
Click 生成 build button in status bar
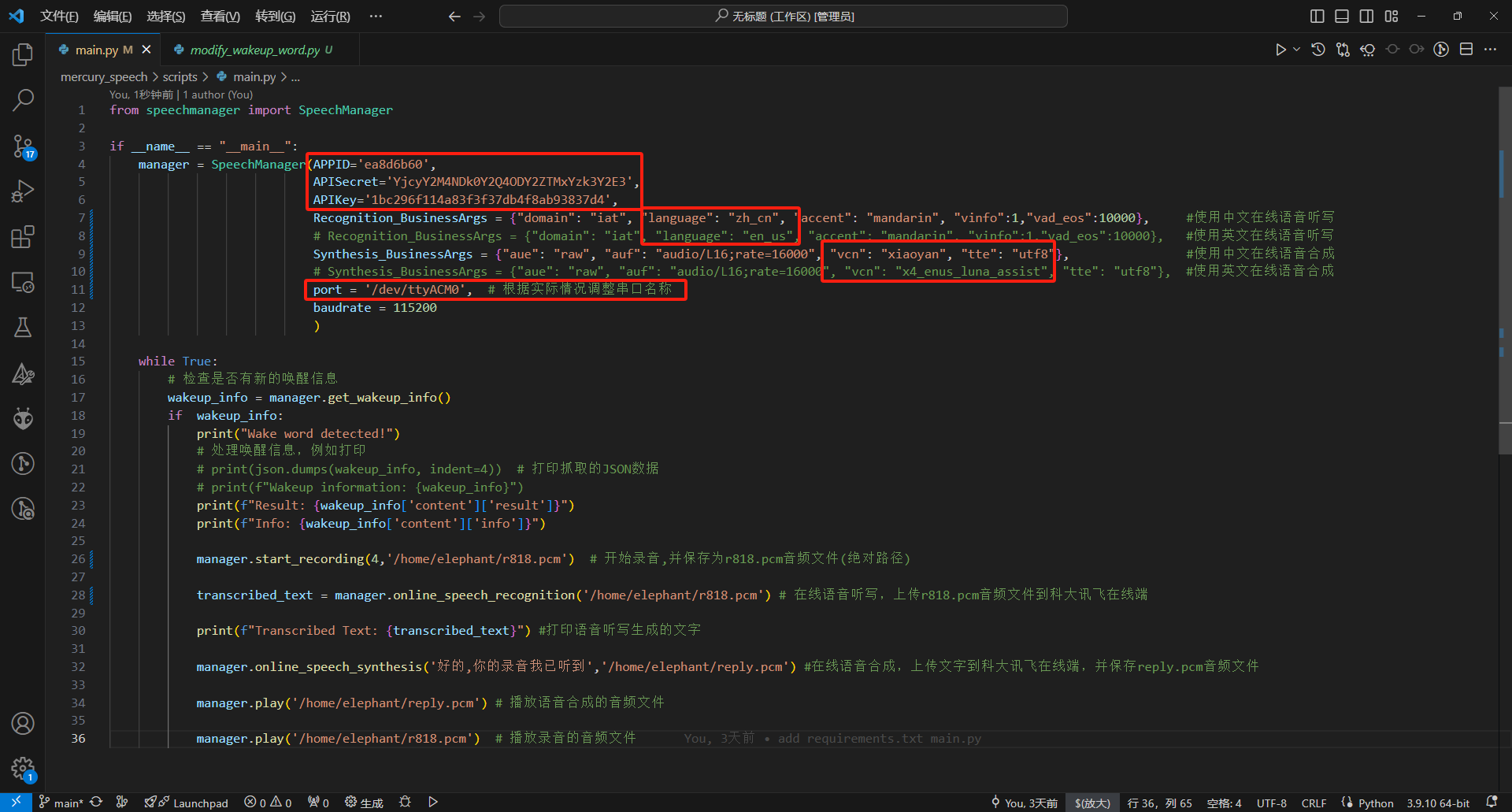tap(364, 803)
